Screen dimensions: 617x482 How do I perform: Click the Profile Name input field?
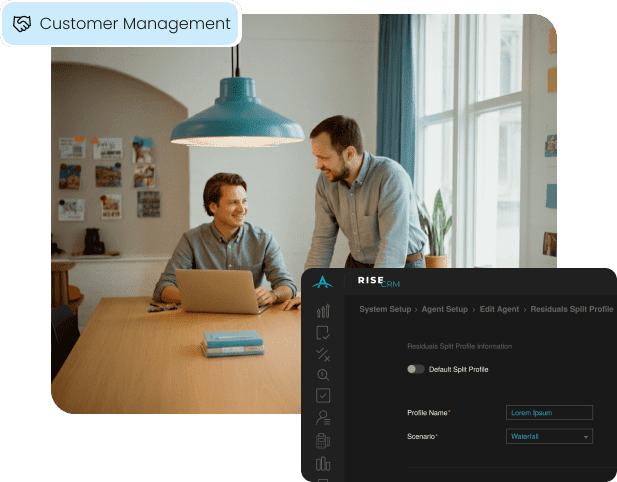point(549,412)
